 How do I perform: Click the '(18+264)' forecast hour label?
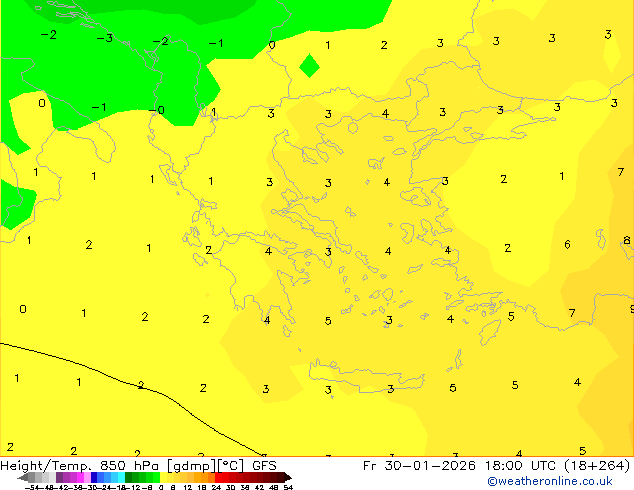pos(597,465)
